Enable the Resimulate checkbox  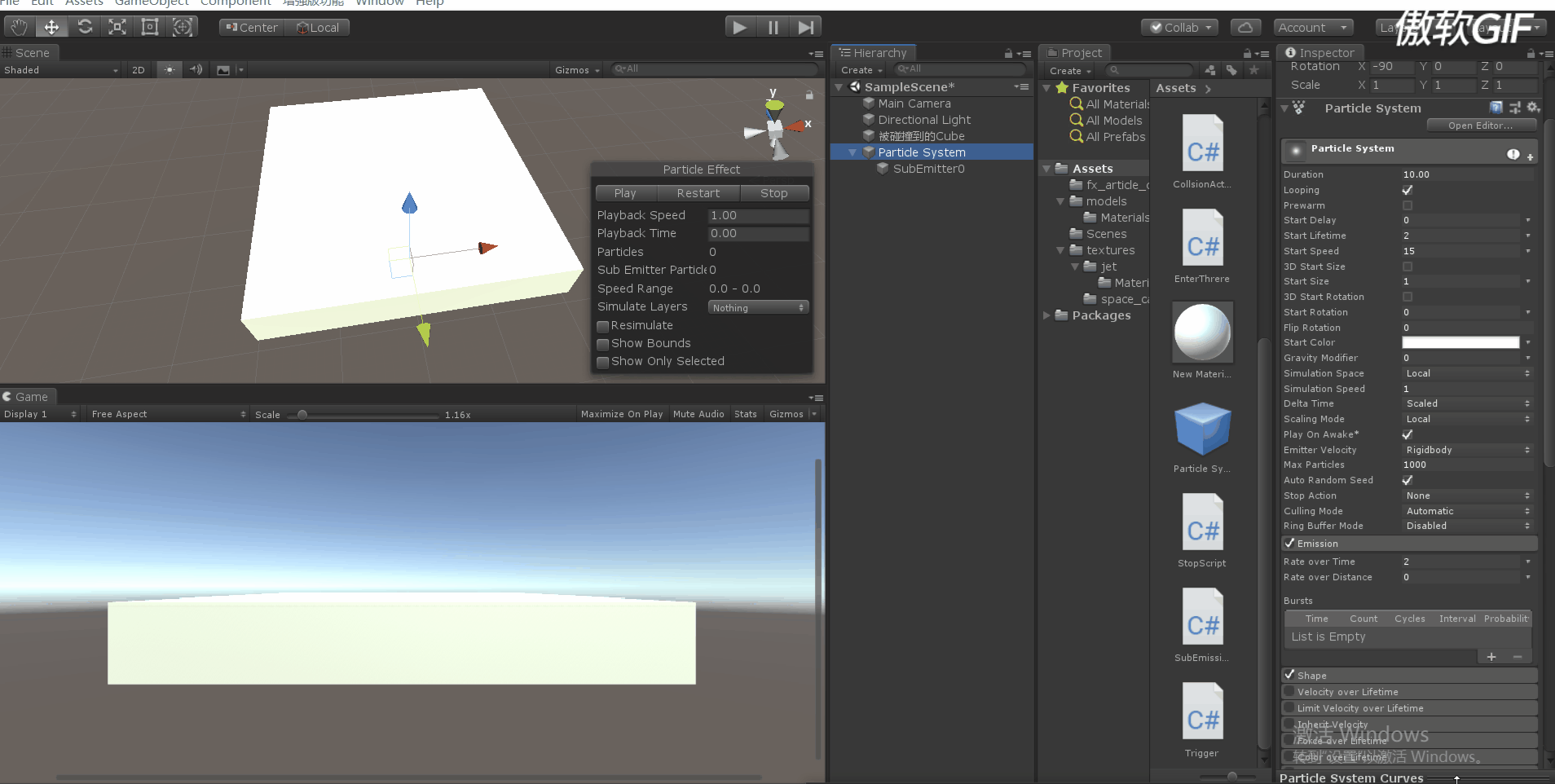(603, 326)
